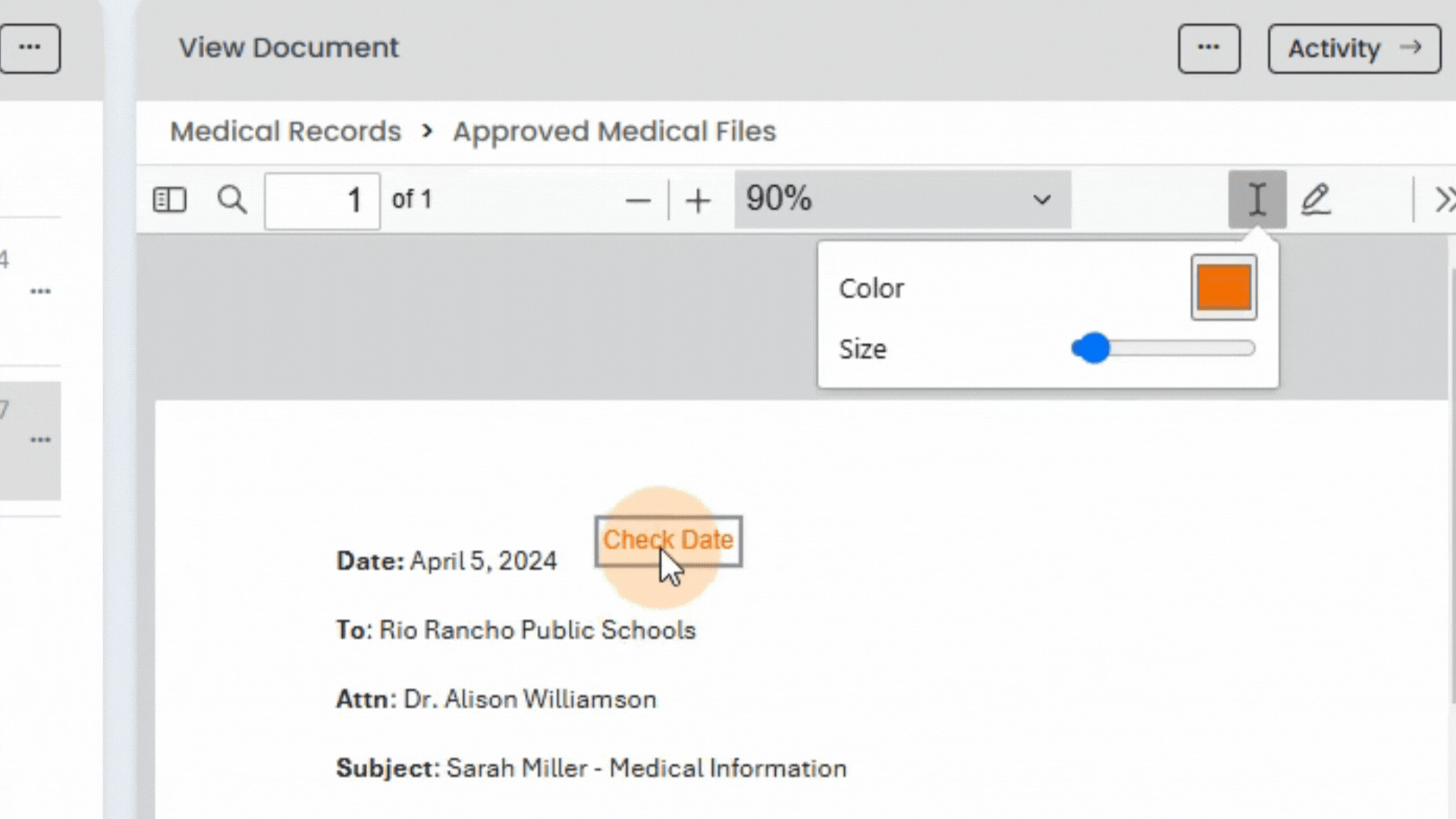Open ellipsis menu next to item 7

click(40, 439)
